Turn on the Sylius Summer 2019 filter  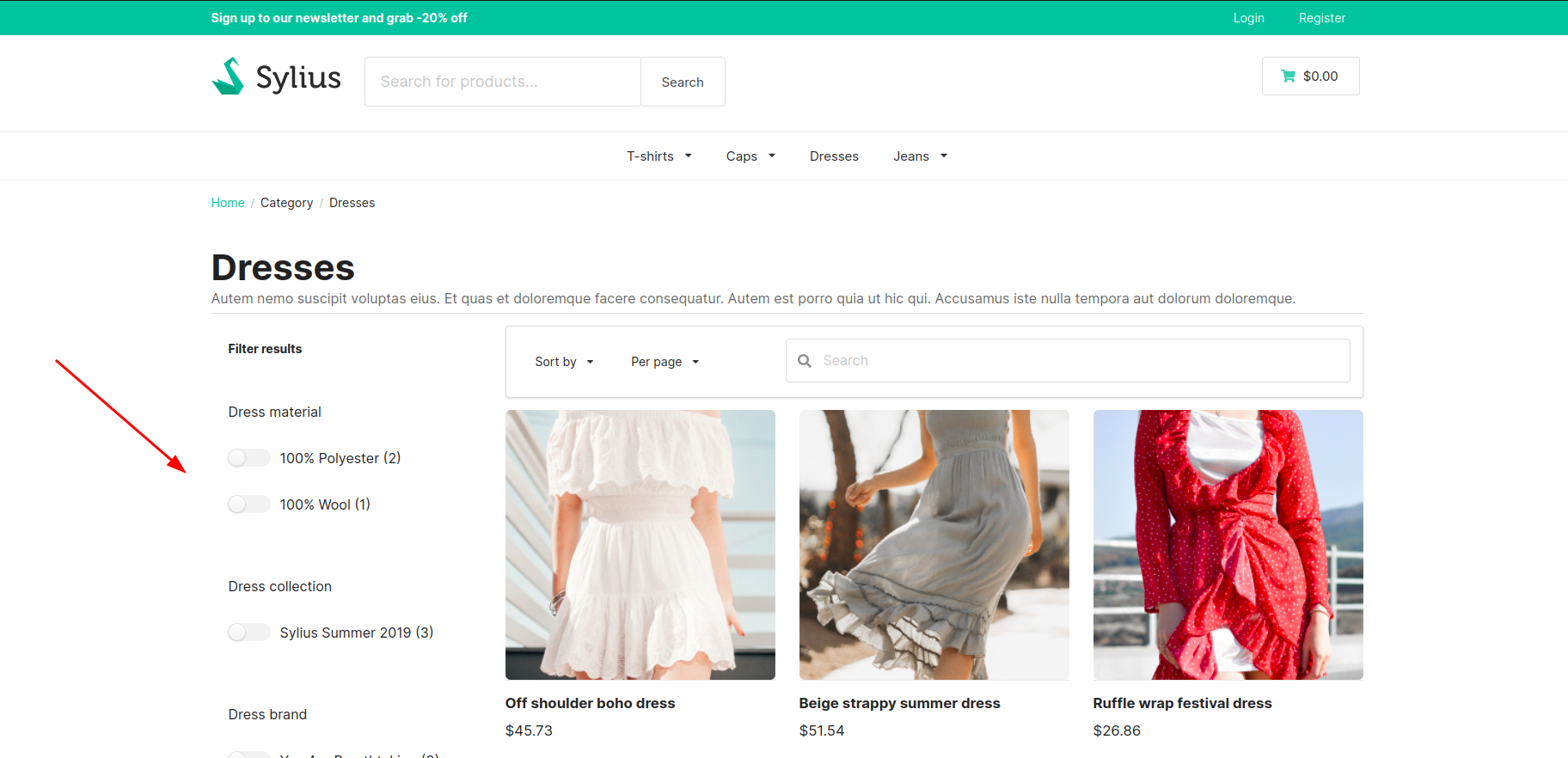249,633
